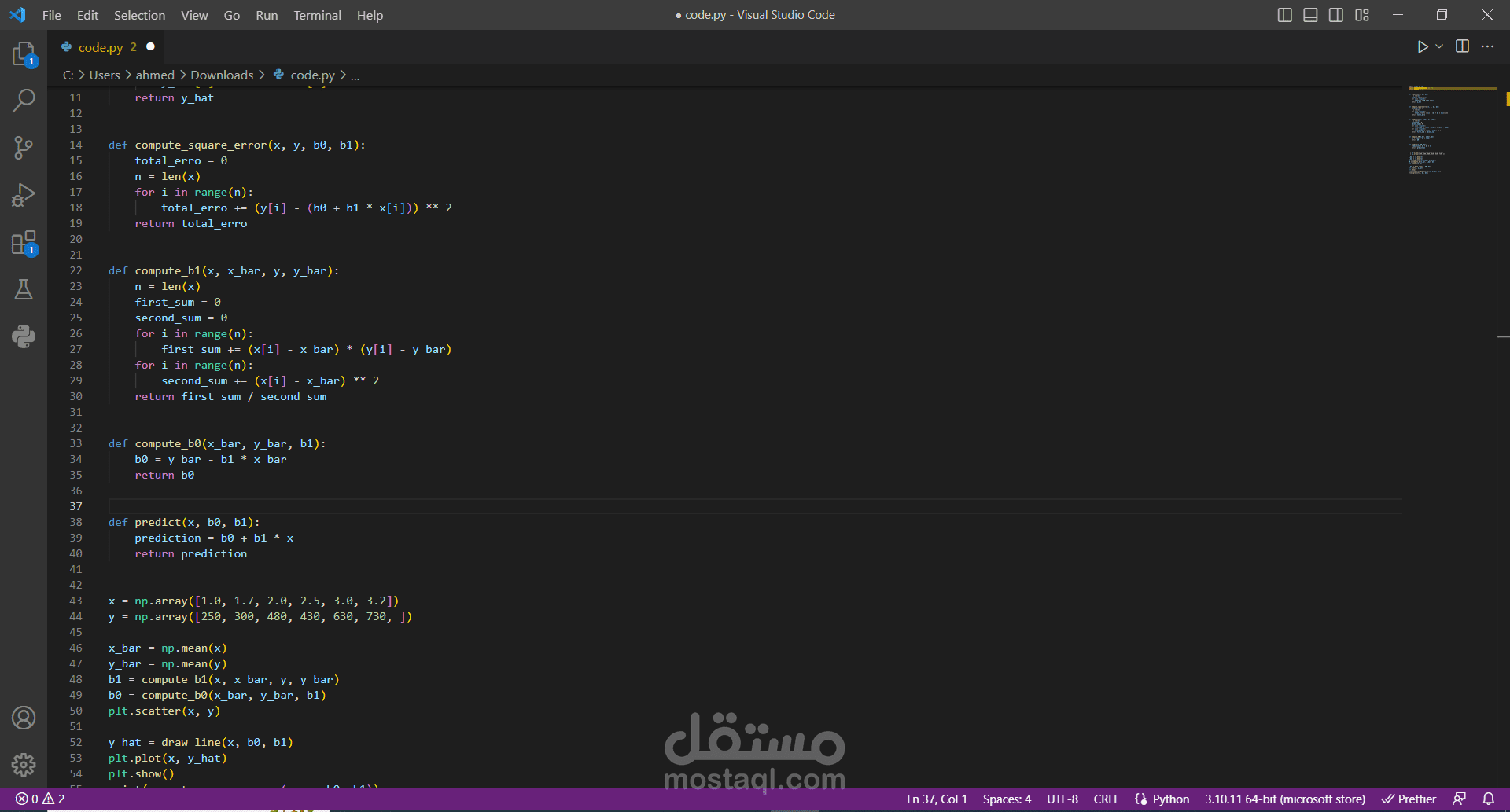This screenshot has width=1510, height=812.
Task: Click the Python language braces icon
Action: [1141, 799]
